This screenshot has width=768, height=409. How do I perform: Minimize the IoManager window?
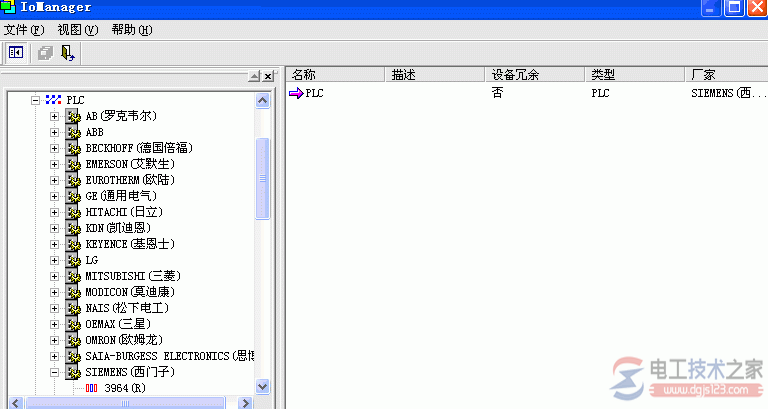[711, 7]
